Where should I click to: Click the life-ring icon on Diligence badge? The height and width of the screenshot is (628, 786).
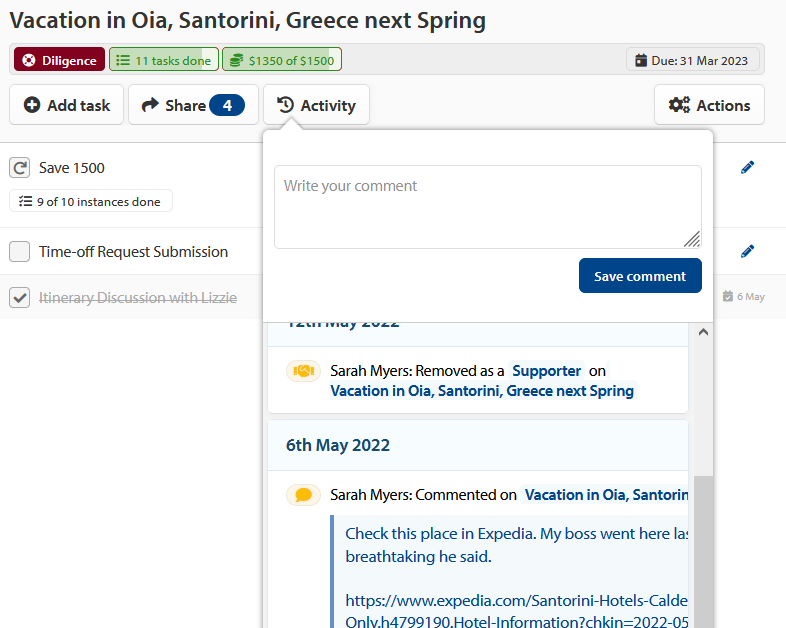point(29,61)
